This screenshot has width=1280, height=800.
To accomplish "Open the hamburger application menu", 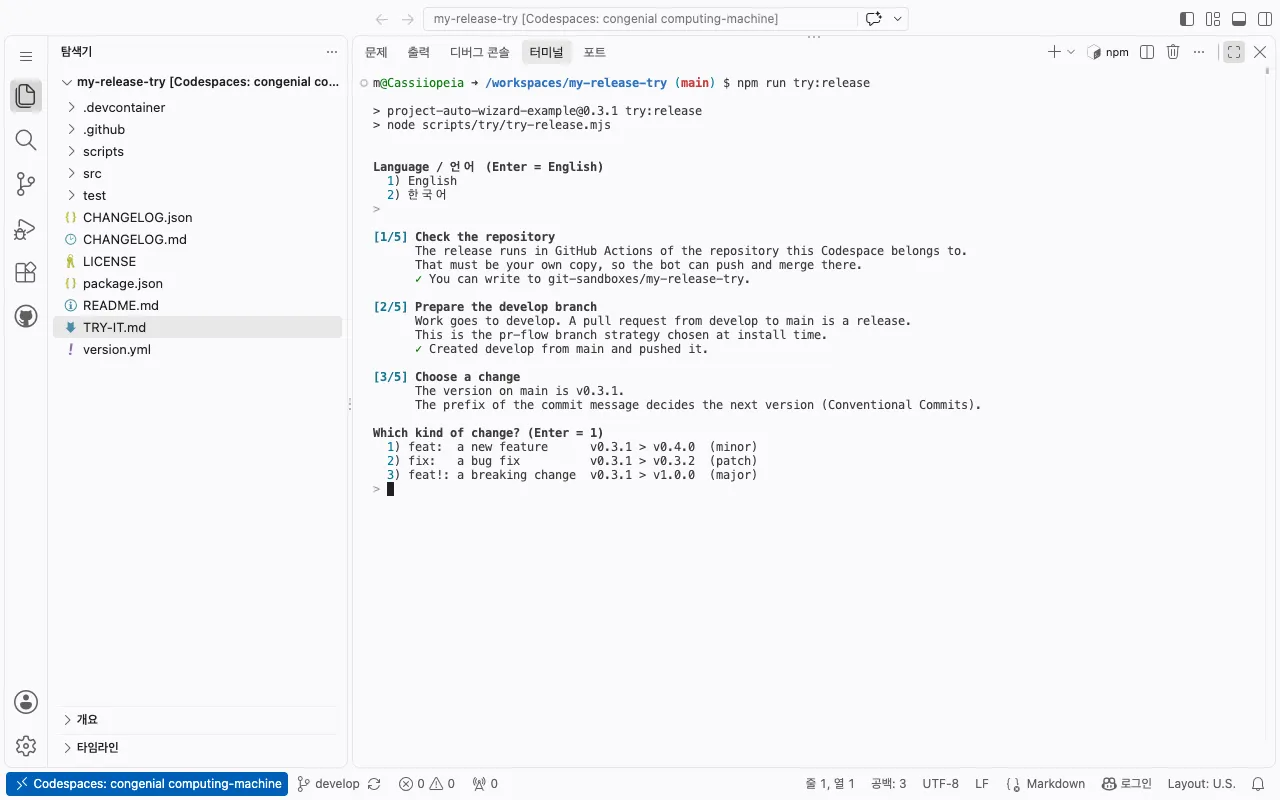I will [x=26, y=57].
